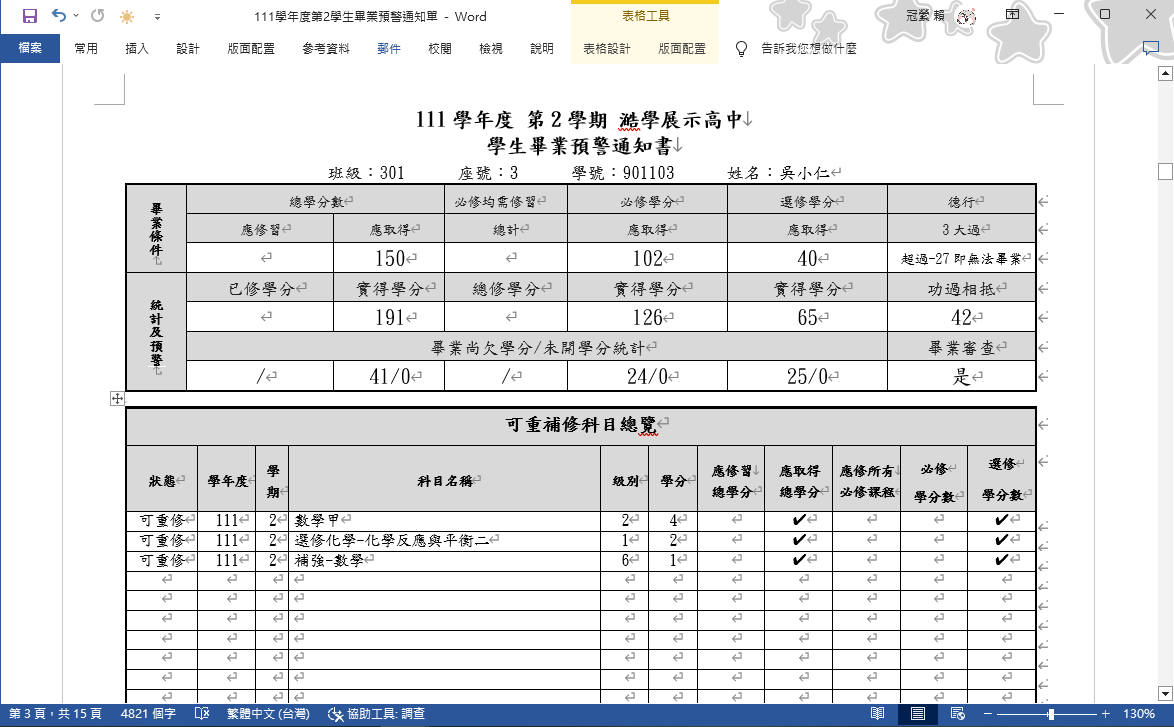Click 協助工具: 調查 status text
Screen dimensions: 1174x727
(386, 714)
